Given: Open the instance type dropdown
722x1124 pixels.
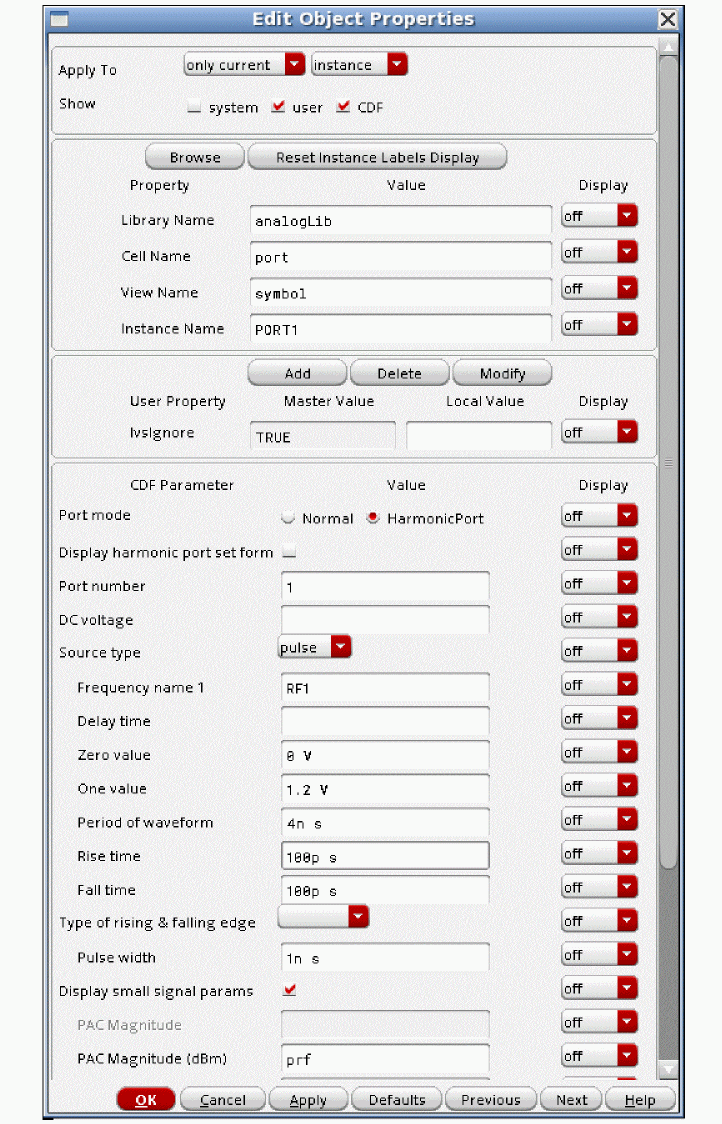Looking at the screenshot, I should click(359, 65).
